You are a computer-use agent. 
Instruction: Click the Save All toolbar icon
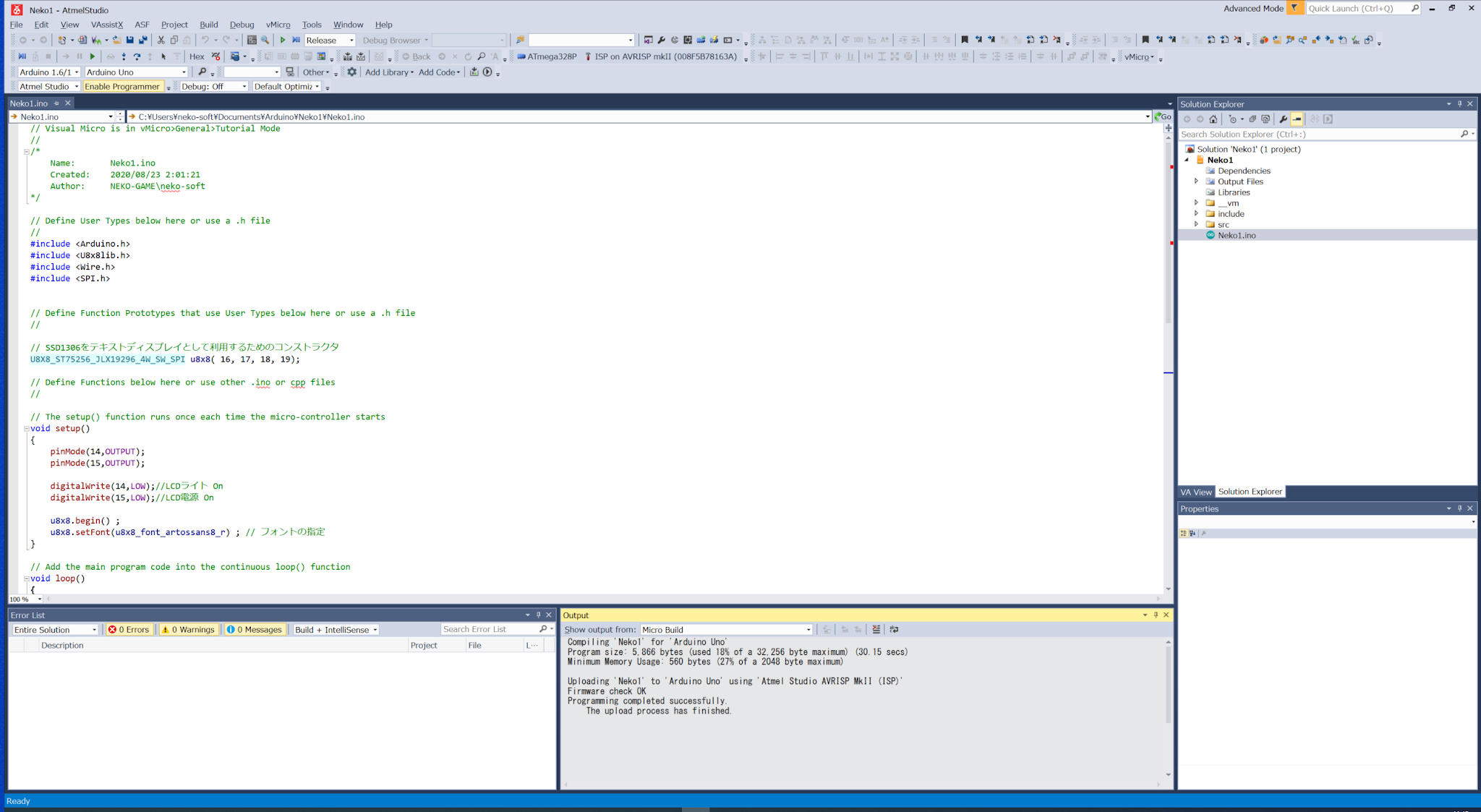[x=142, y=40]
